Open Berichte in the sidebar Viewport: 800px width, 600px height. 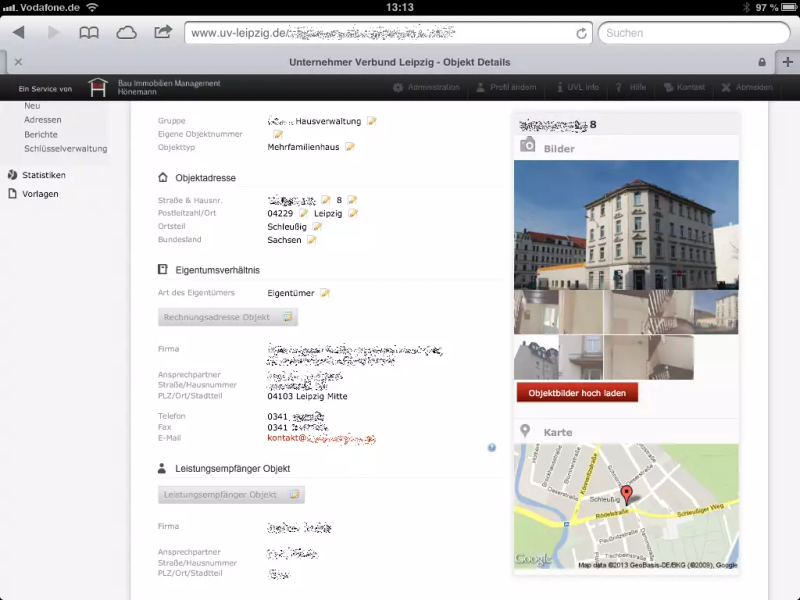tap(41, 135)
